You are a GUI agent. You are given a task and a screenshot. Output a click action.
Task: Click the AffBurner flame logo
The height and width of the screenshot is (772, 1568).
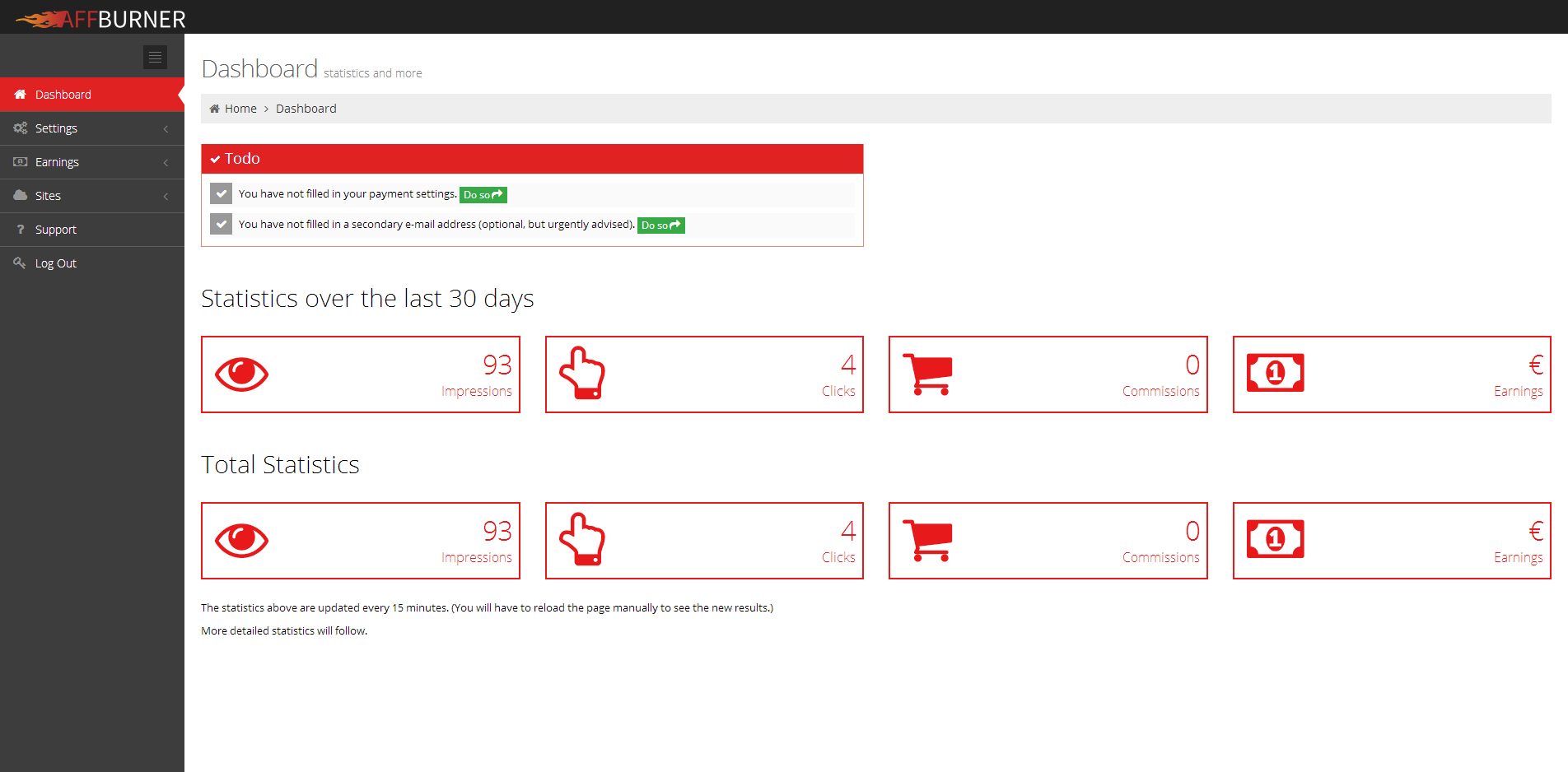[x=100, y=18]
